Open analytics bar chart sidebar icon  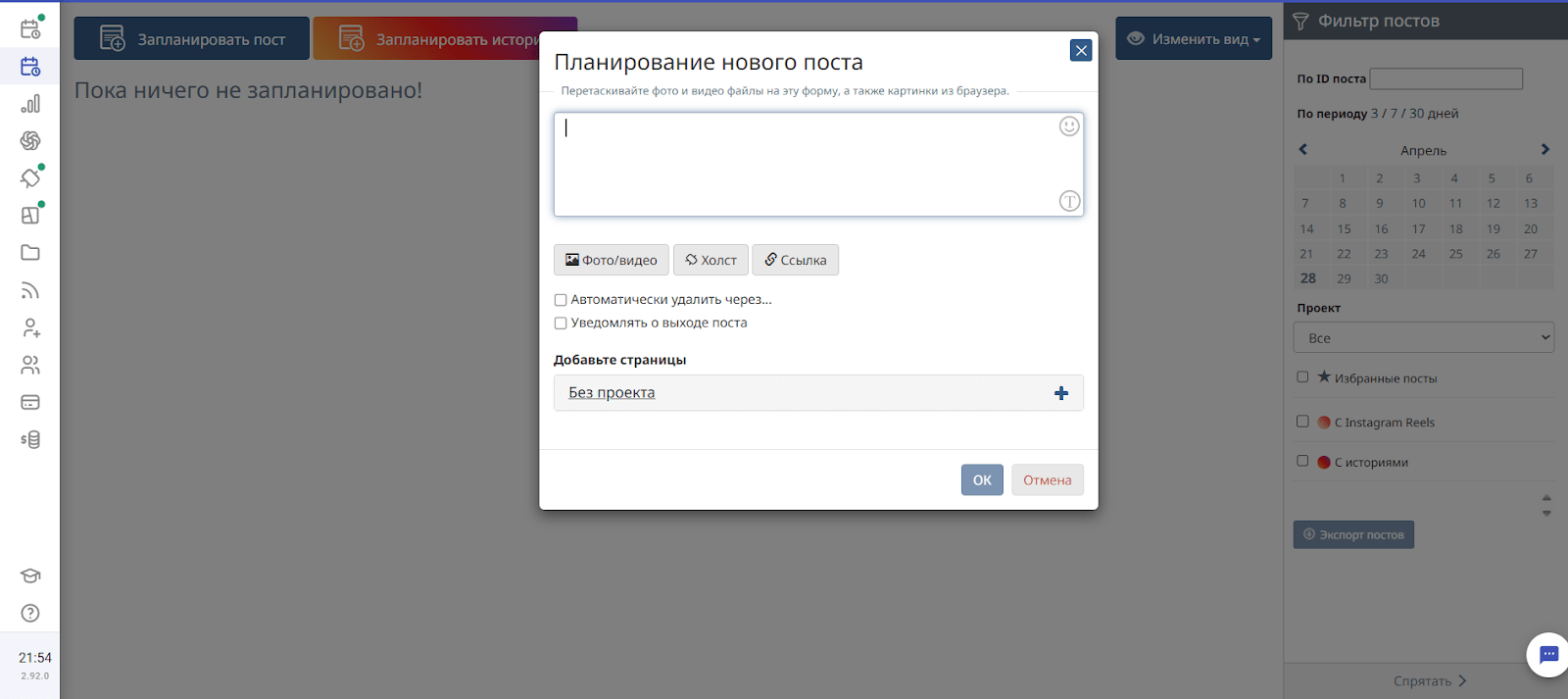30,104
